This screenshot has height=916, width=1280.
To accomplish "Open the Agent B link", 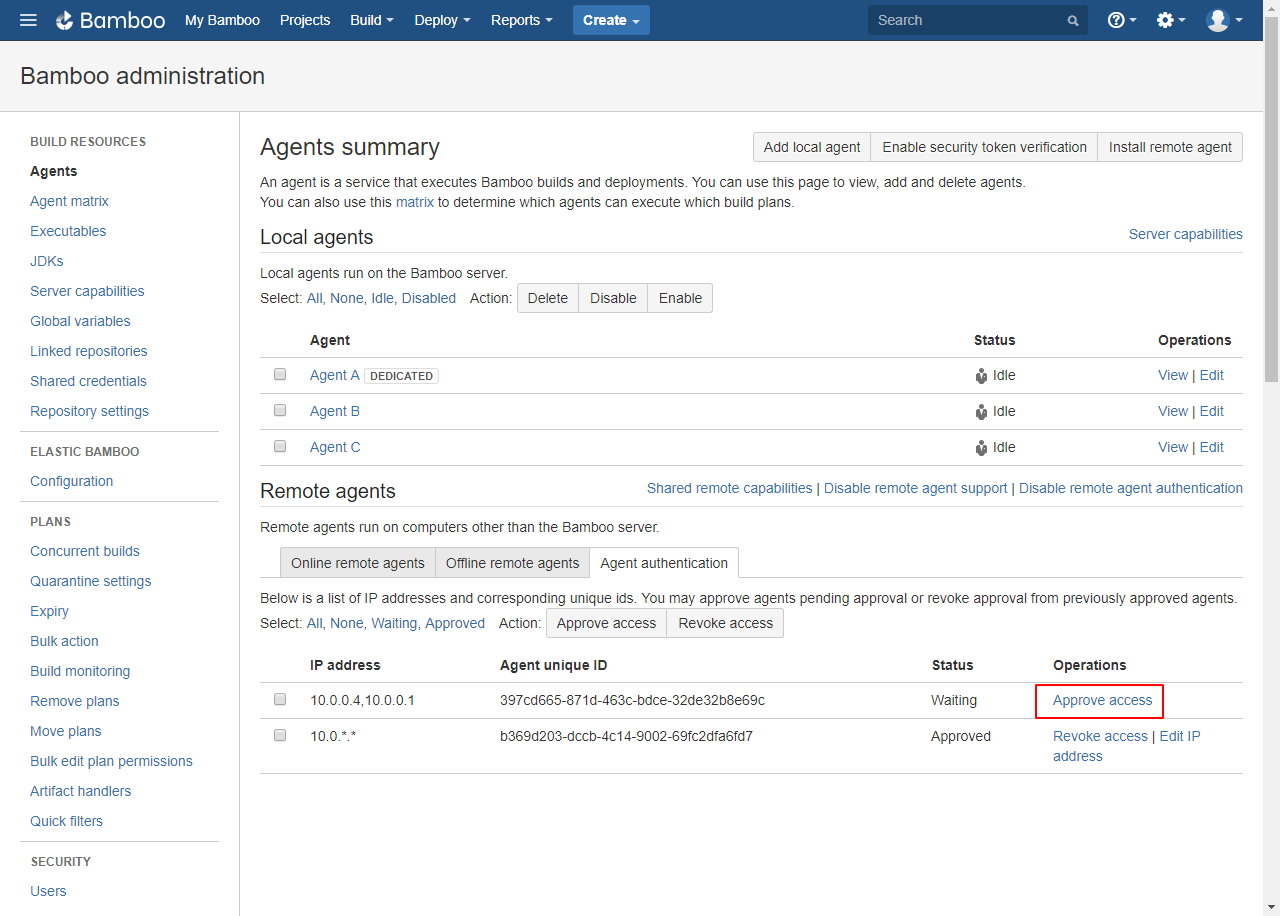I will 335,411.
